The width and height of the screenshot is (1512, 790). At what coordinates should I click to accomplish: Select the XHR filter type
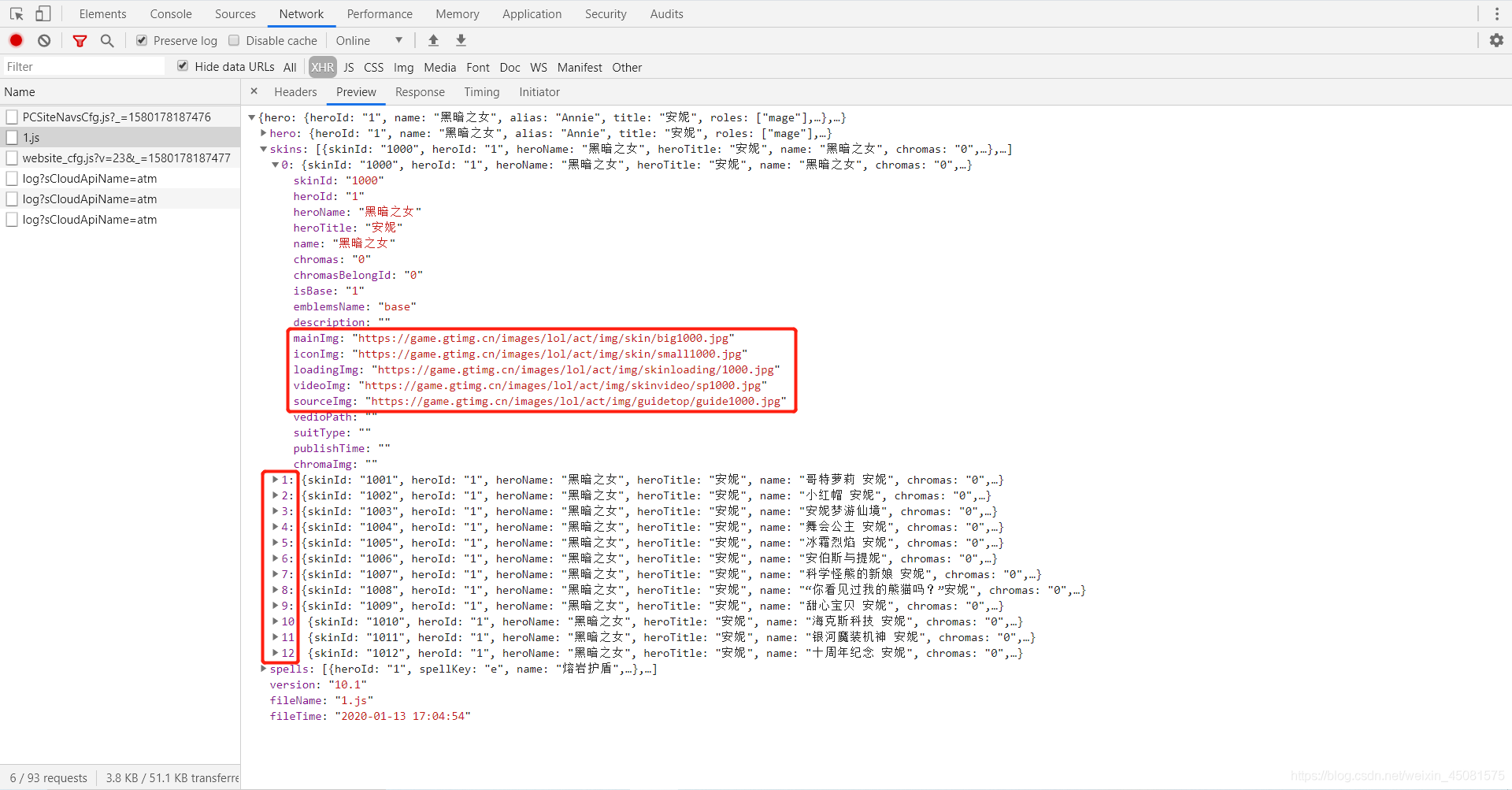pos(322,67)
